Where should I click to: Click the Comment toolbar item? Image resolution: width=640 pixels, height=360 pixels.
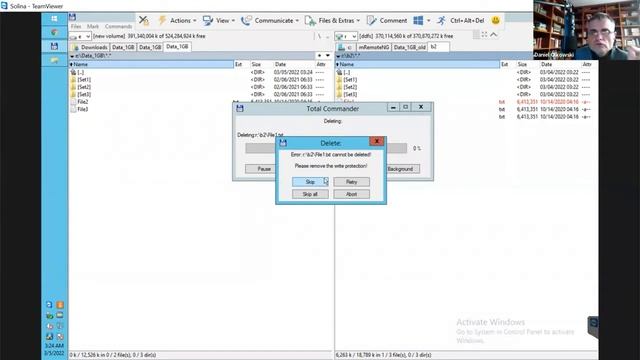click(387, 20)
